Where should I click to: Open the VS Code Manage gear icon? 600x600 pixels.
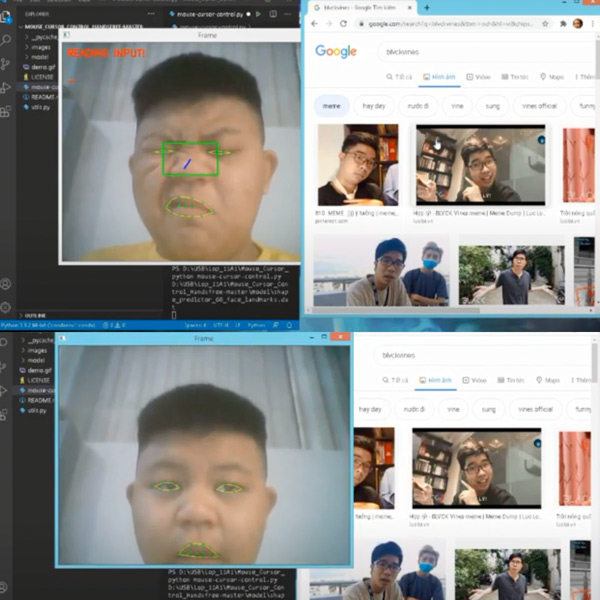tap(6, 307)
